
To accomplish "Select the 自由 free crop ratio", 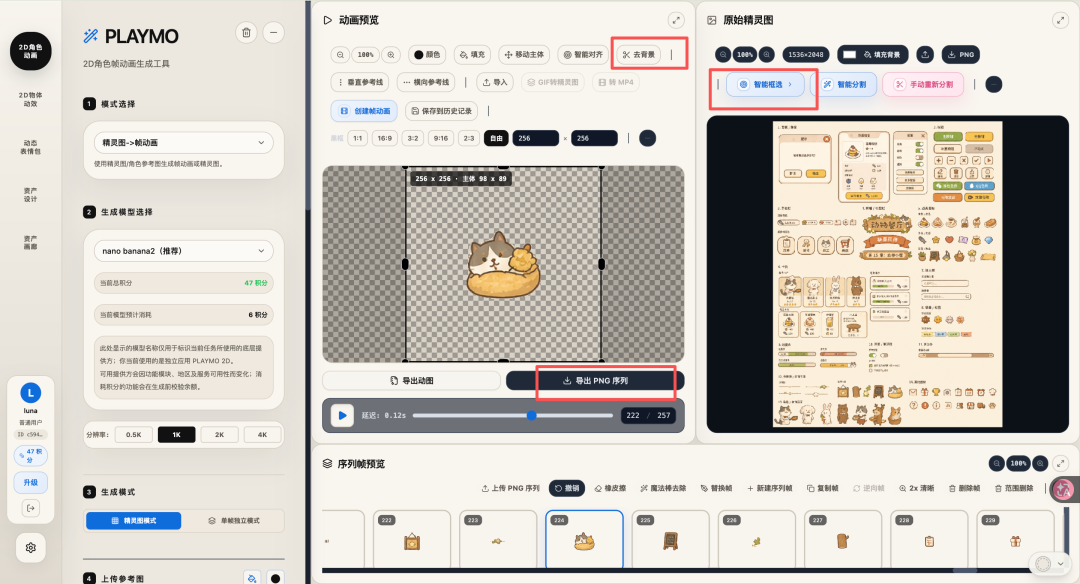I will pos(496,138).
